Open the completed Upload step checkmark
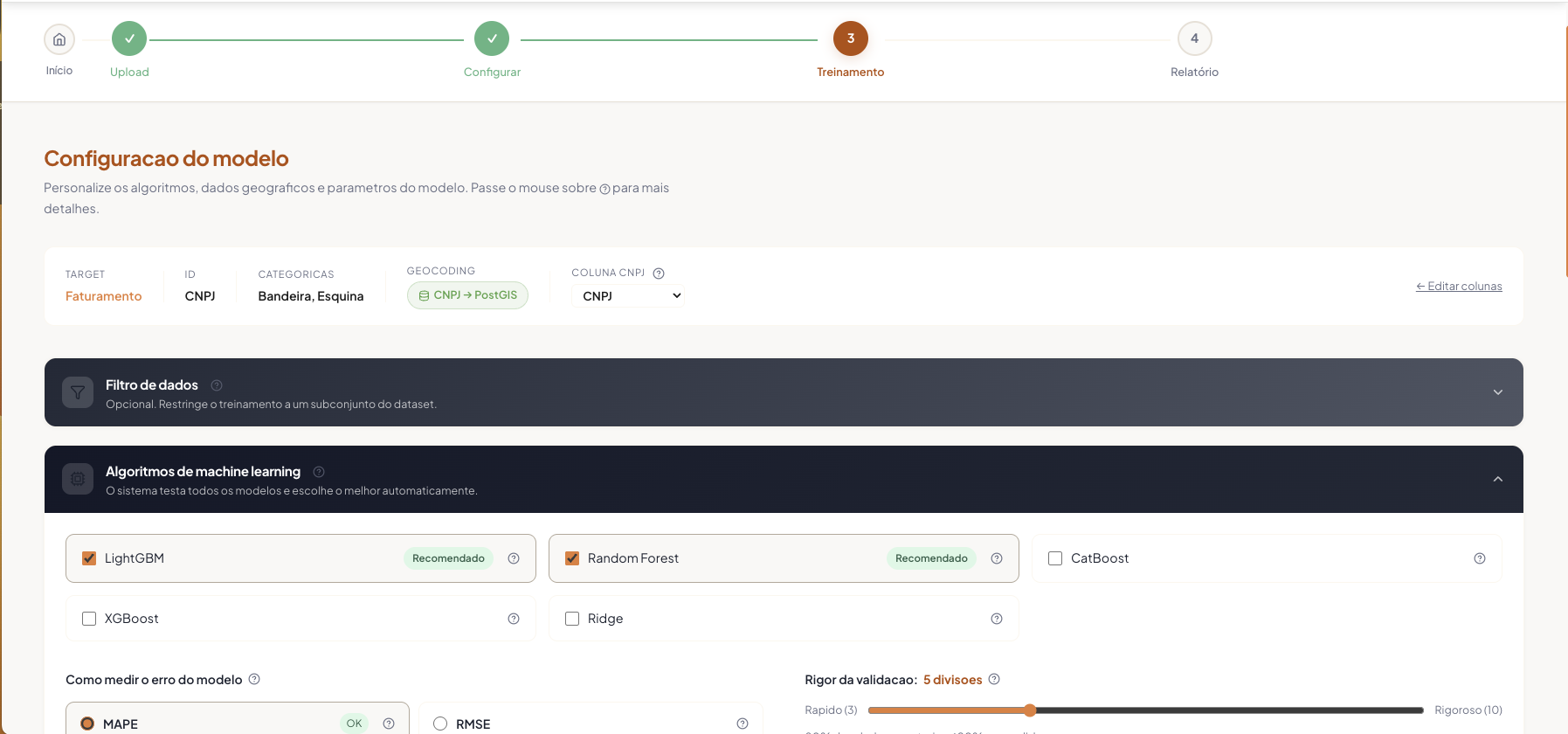 click(129, 38)
